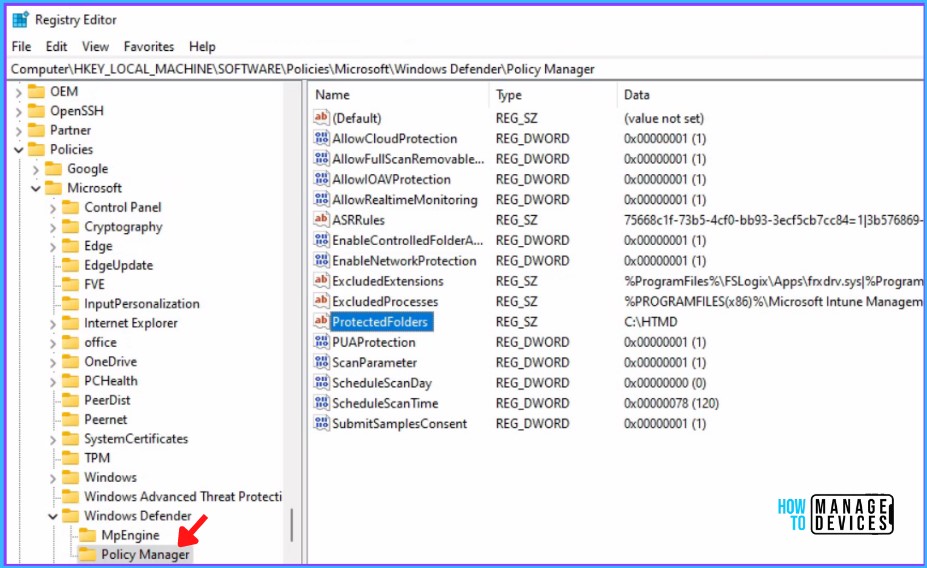Open the Help menu
The image size is (927, 568).
pos(202,47)
